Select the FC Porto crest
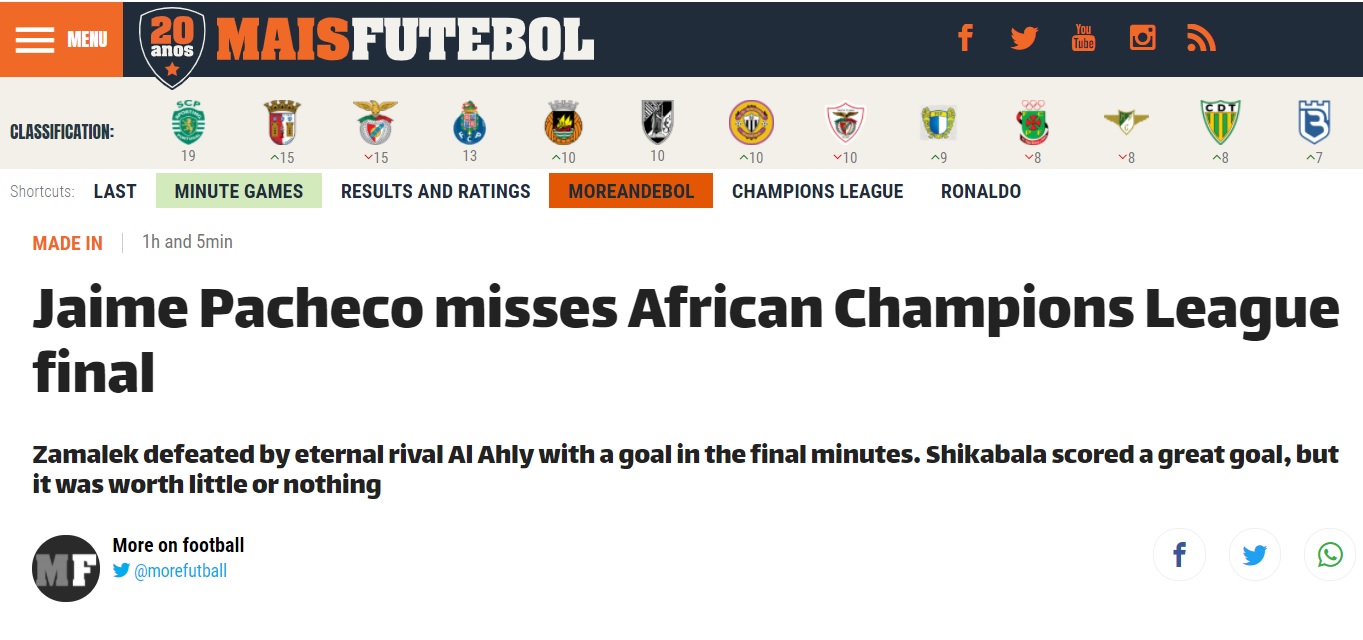The image size is (1363, 640). click(x=469, y=123)
